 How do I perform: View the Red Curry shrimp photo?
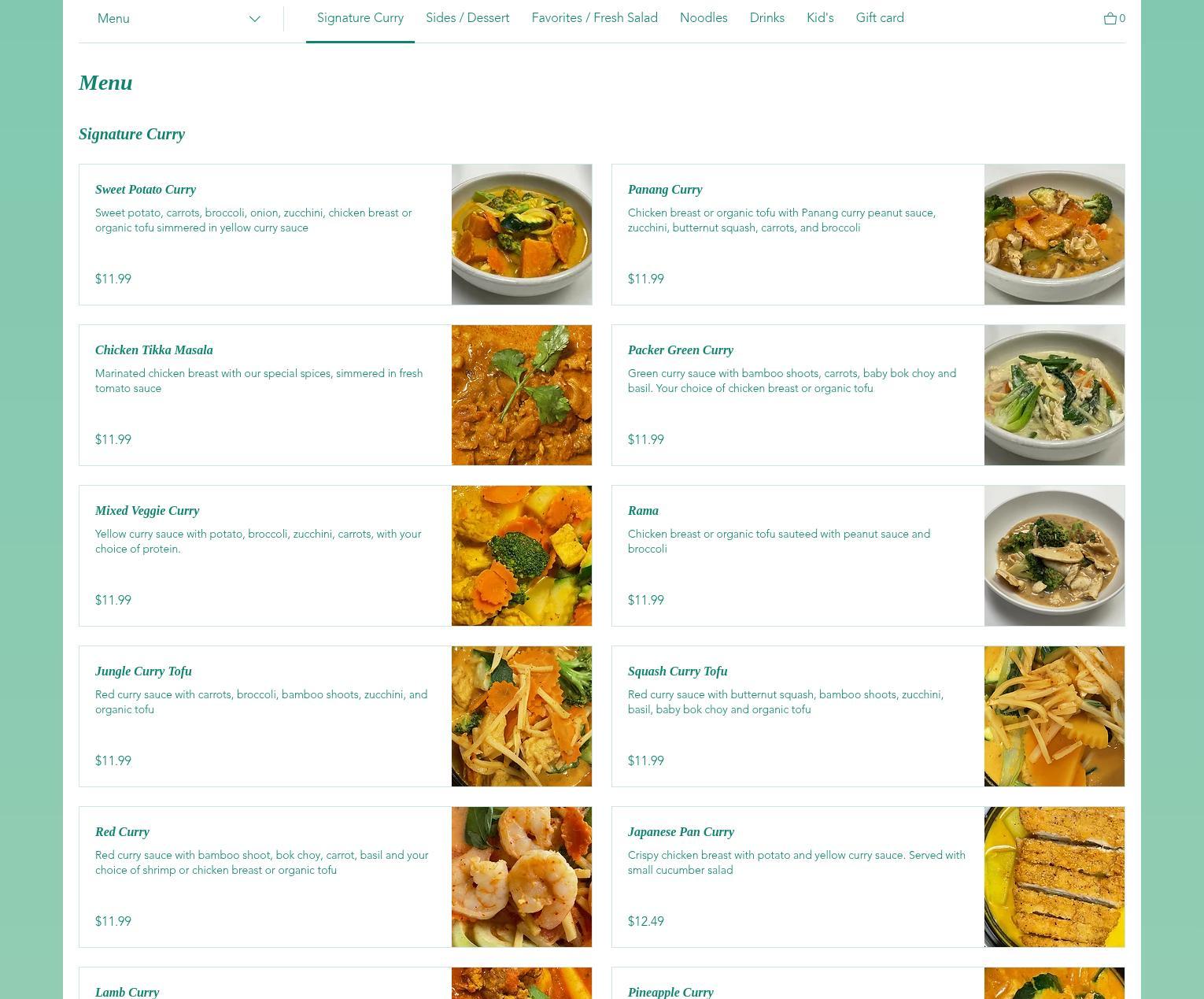522,877
